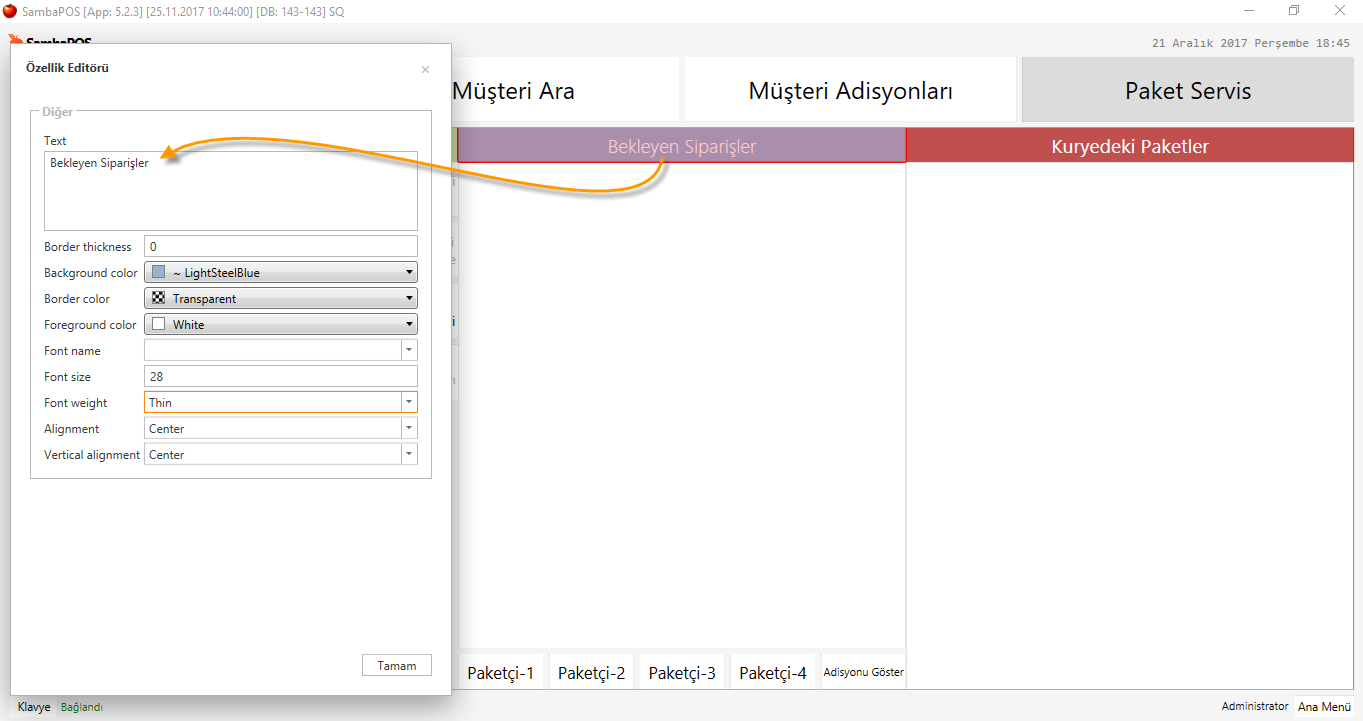Switch to the Müşteri Adisyonları tab

(850, 91)
